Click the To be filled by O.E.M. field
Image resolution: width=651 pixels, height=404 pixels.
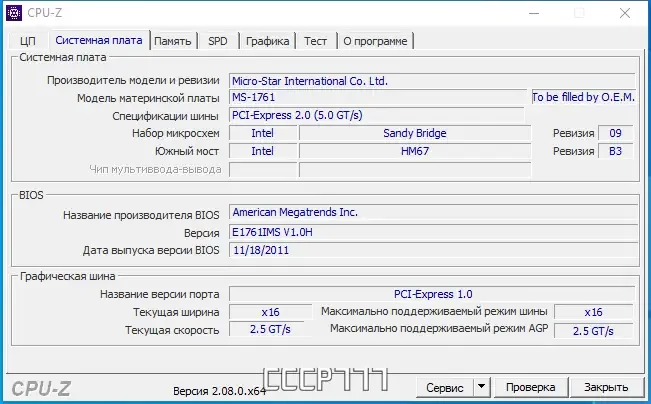tap(583, 97)
